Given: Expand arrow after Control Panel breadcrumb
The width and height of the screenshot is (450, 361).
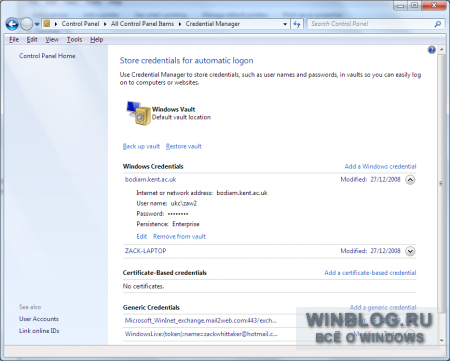Looking at the screenshot, I should [105, 24].
